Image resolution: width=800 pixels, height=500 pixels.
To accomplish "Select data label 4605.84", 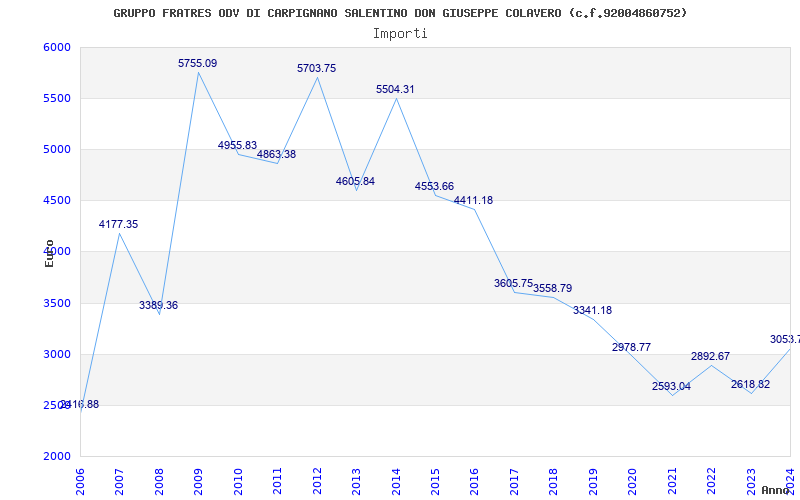I will tap(355, 181).
